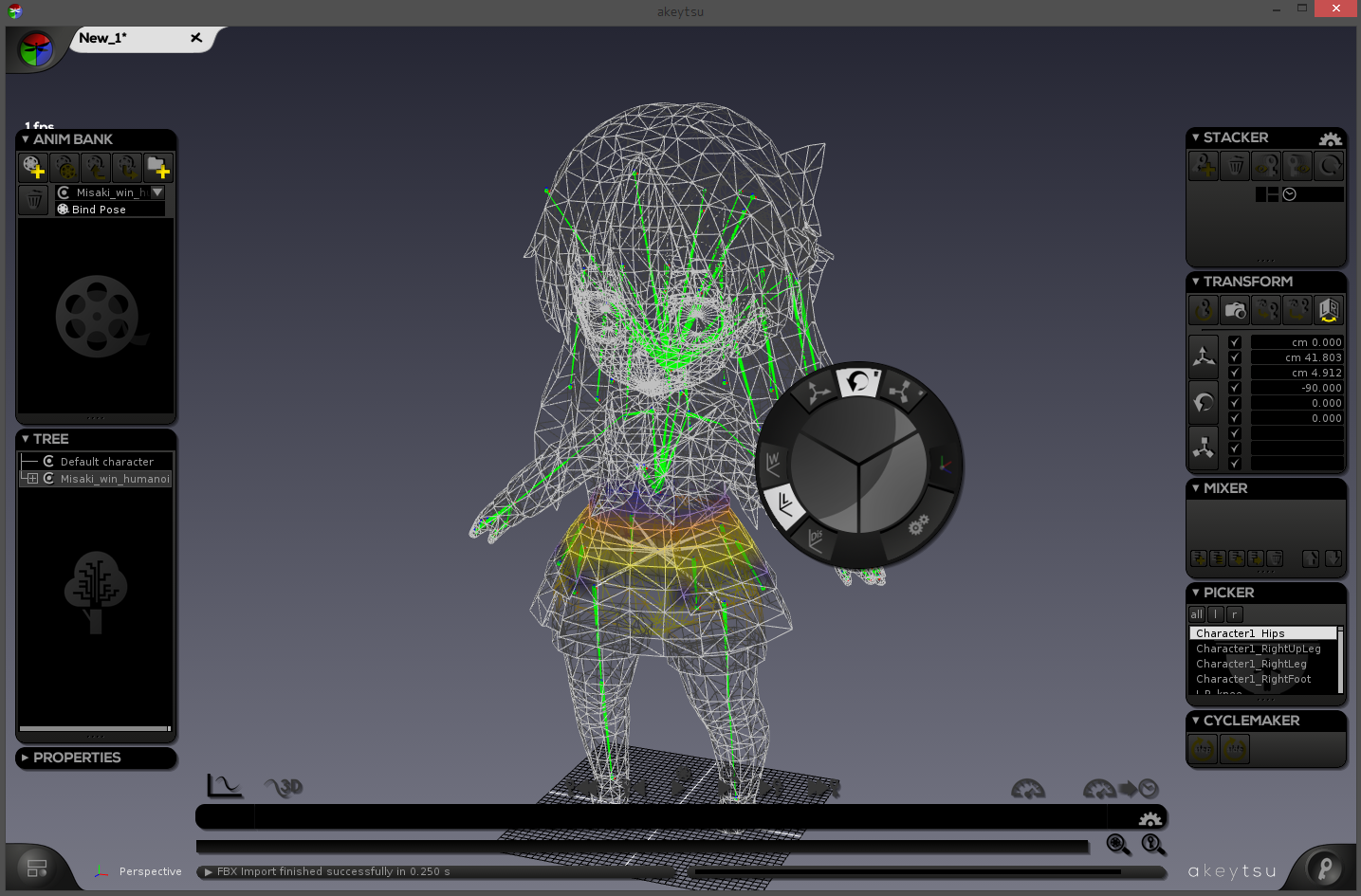Image resolution: width=1361 pixels, height=896 pixels.
Task: Toggle checkbox beside -90.000 rotation
Action: coord(1235,388)
